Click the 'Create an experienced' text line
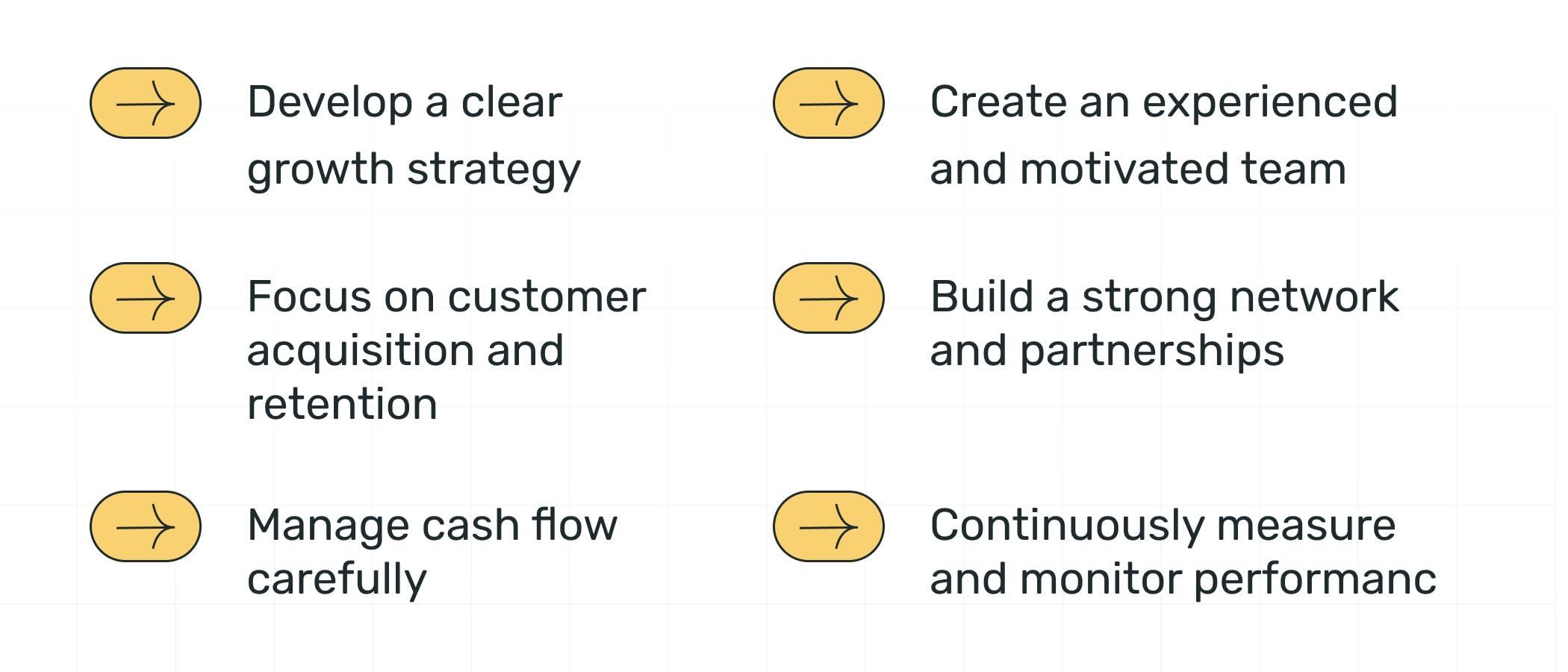Image resolution: width=1568 pixels, height=672 pixels. tap(1163, 102)
